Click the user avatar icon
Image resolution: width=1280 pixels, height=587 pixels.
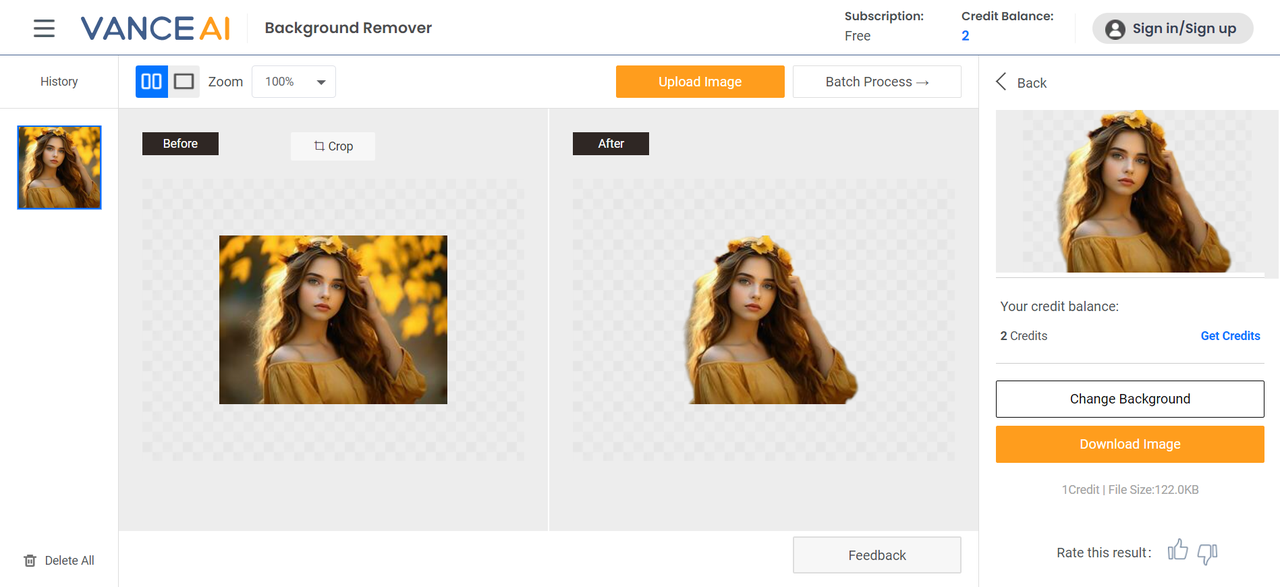click(x=1115, y=29)
